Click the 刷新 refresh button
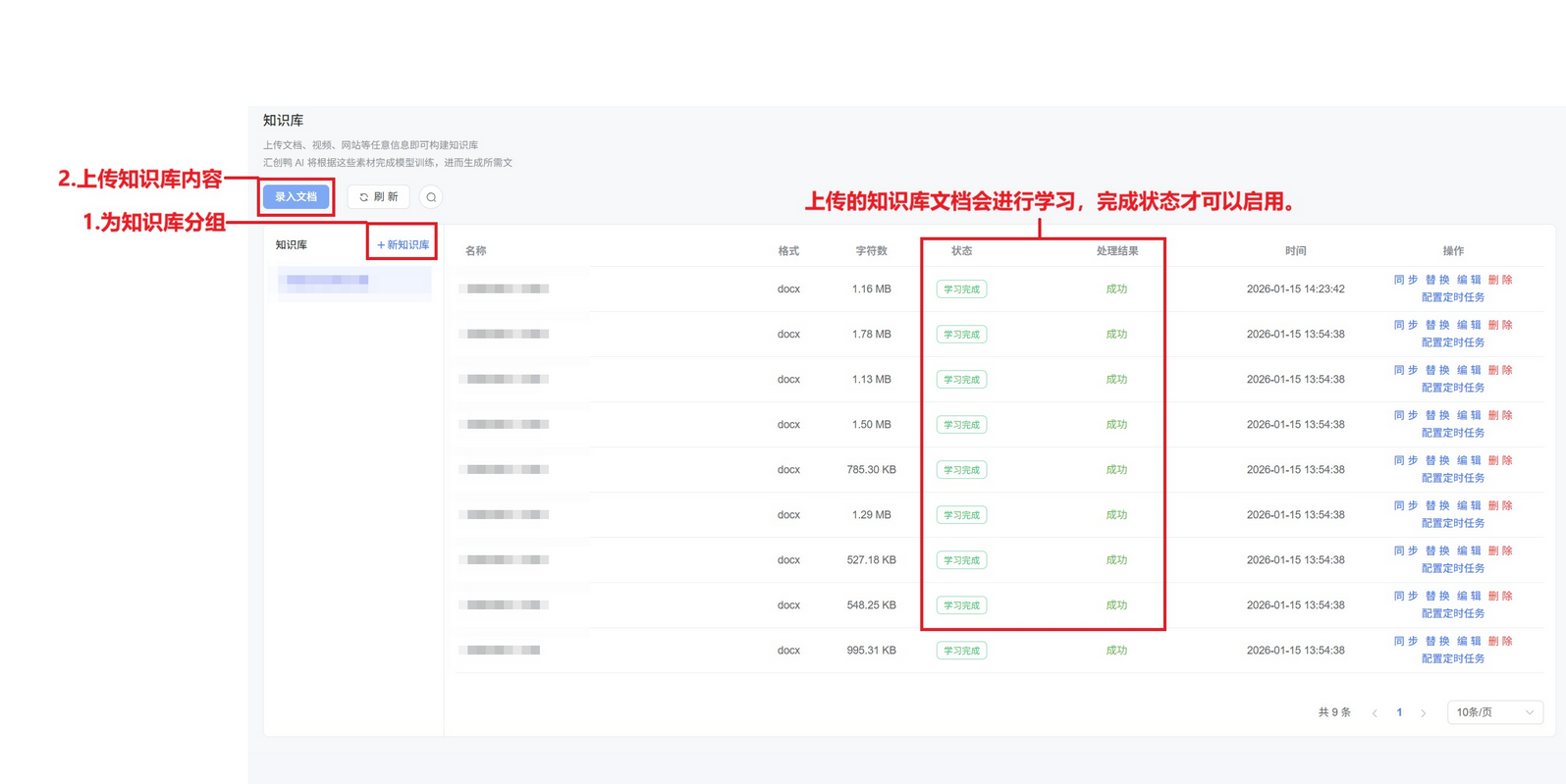Image resolution: width=1566 pixels, height=784 pixels. point(379,197)
